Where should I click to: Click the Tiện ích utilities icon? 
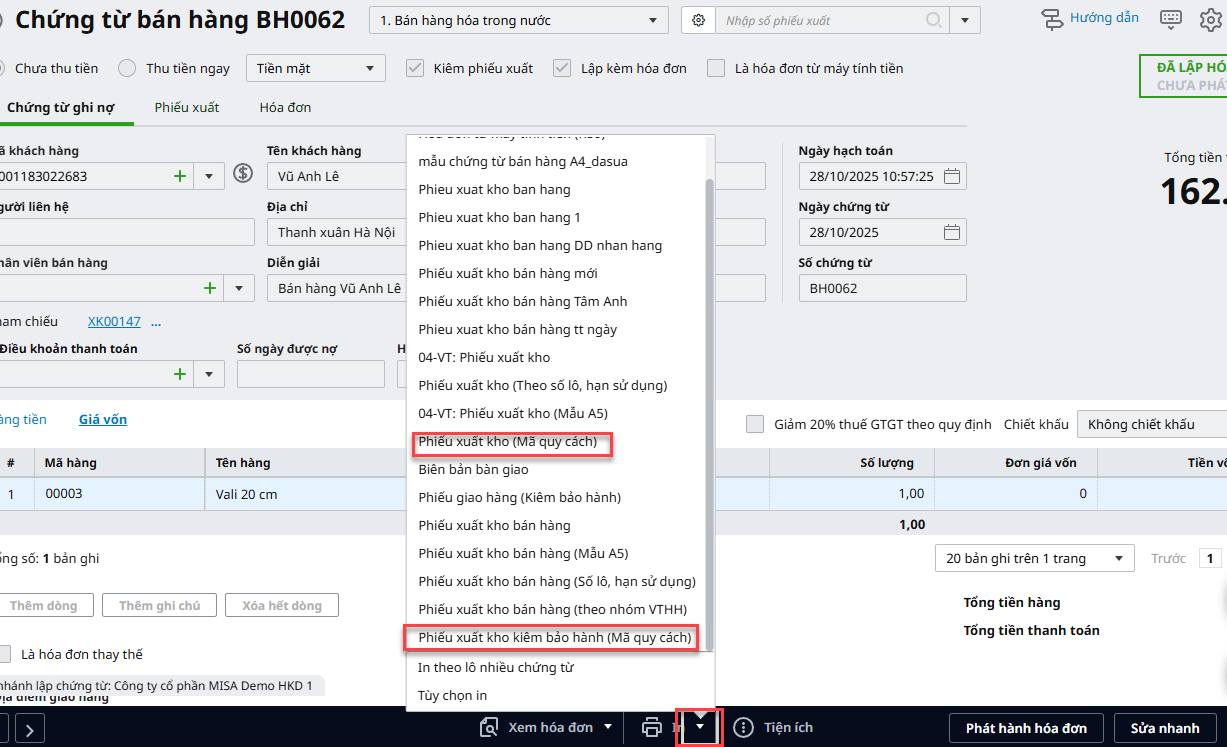[743, 727]
